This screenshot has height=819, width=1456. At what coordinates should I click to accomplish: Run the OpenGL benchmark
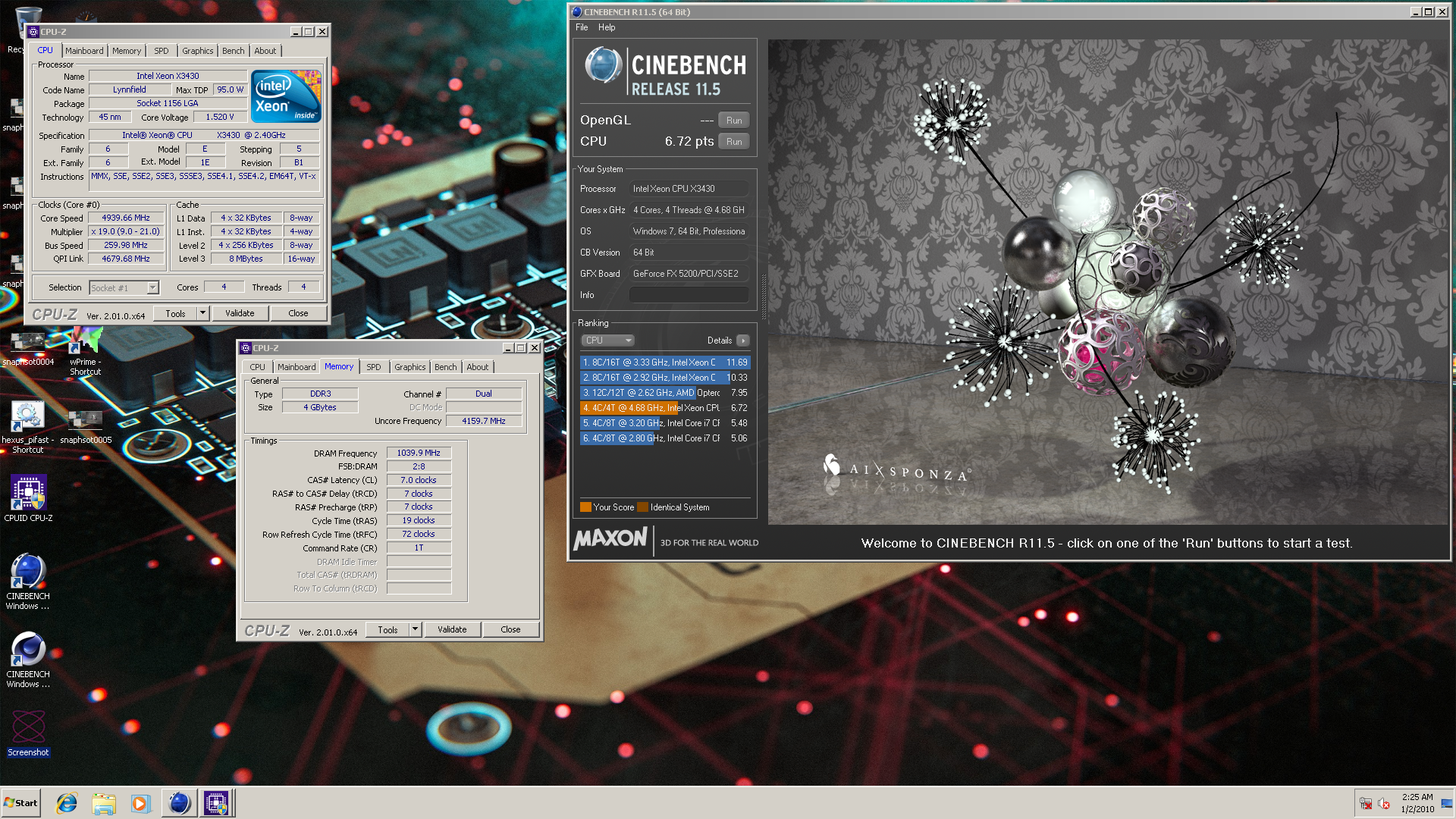(x=734, y=121)
